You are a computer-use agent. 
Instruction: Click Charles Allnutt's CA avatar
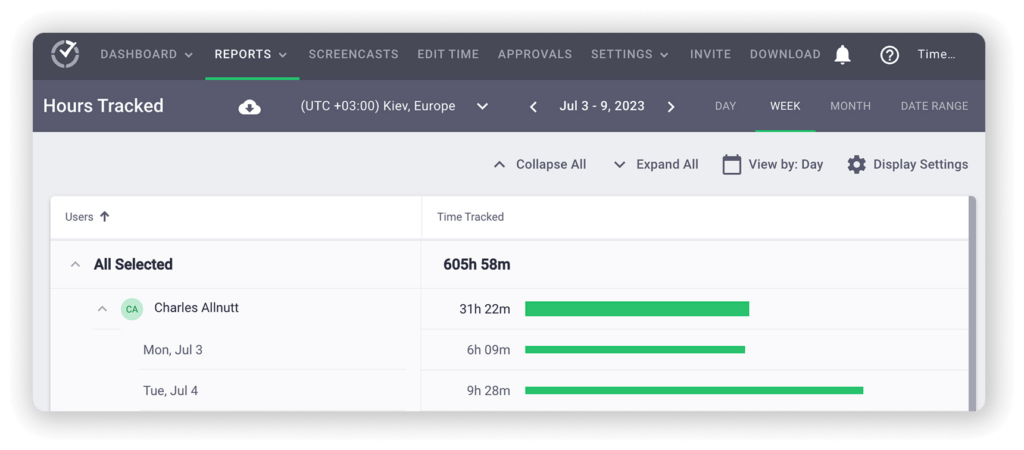(131, 309)
